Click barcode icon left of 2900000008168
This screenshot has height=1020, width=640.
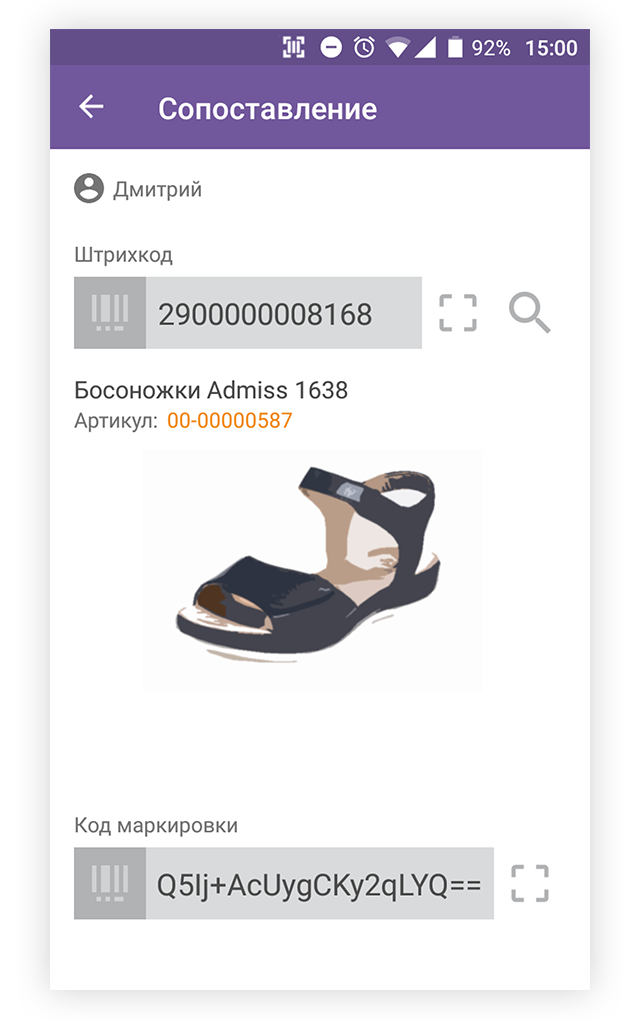click(x=110, y=313)
